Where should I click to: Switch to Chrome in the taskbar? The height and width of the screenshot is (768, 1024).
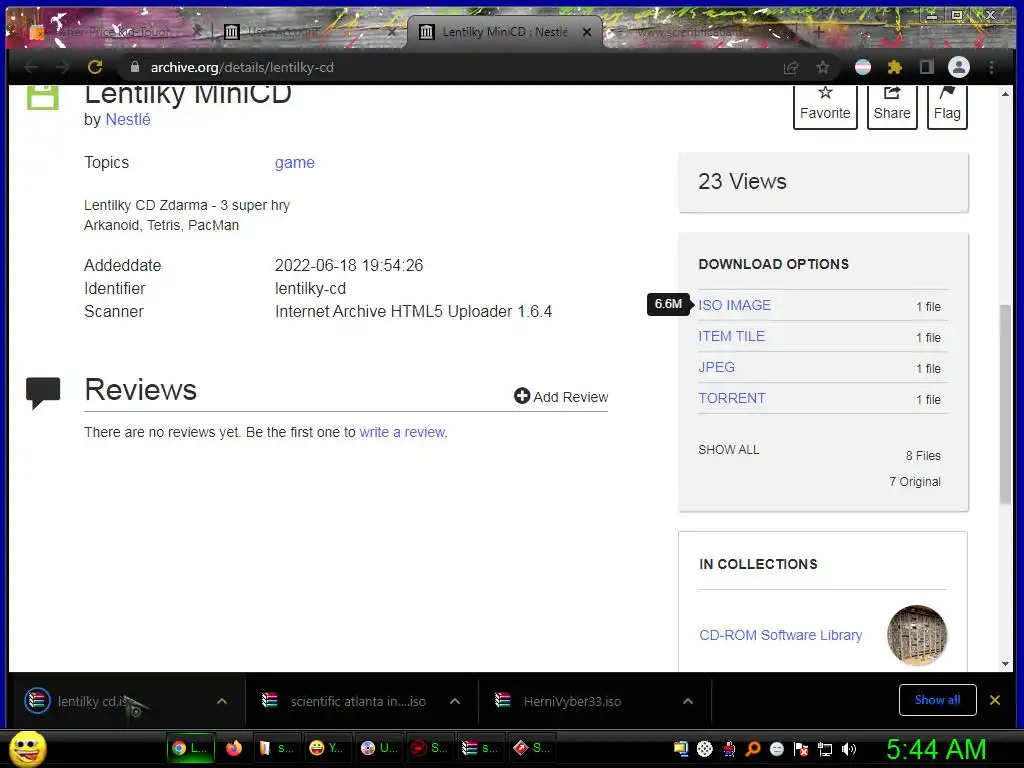click(189, 748)
